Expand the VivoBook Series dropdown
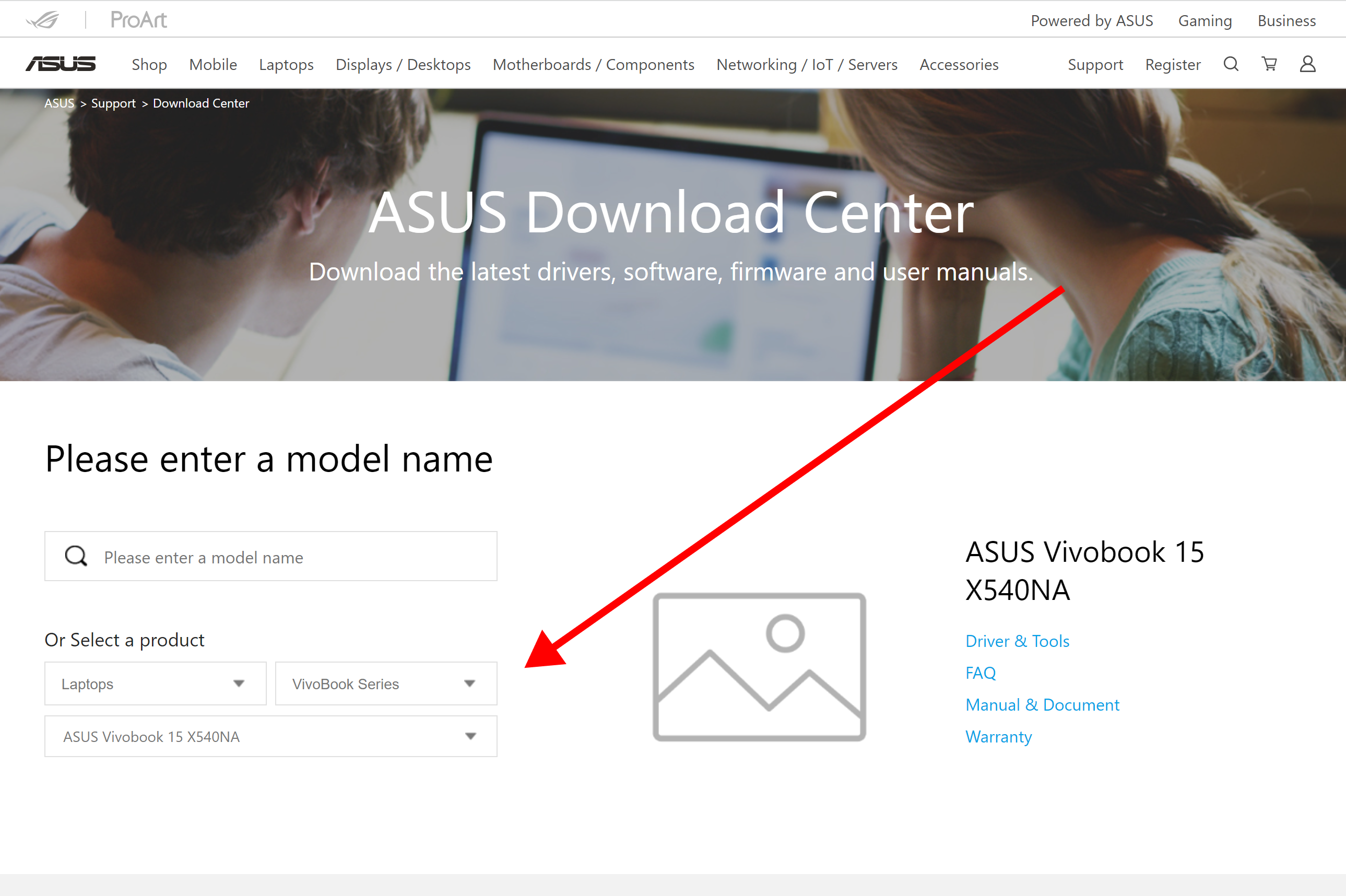Image resolution: width=1346 pixels, height=896 pixels. [x=386, y=683]
